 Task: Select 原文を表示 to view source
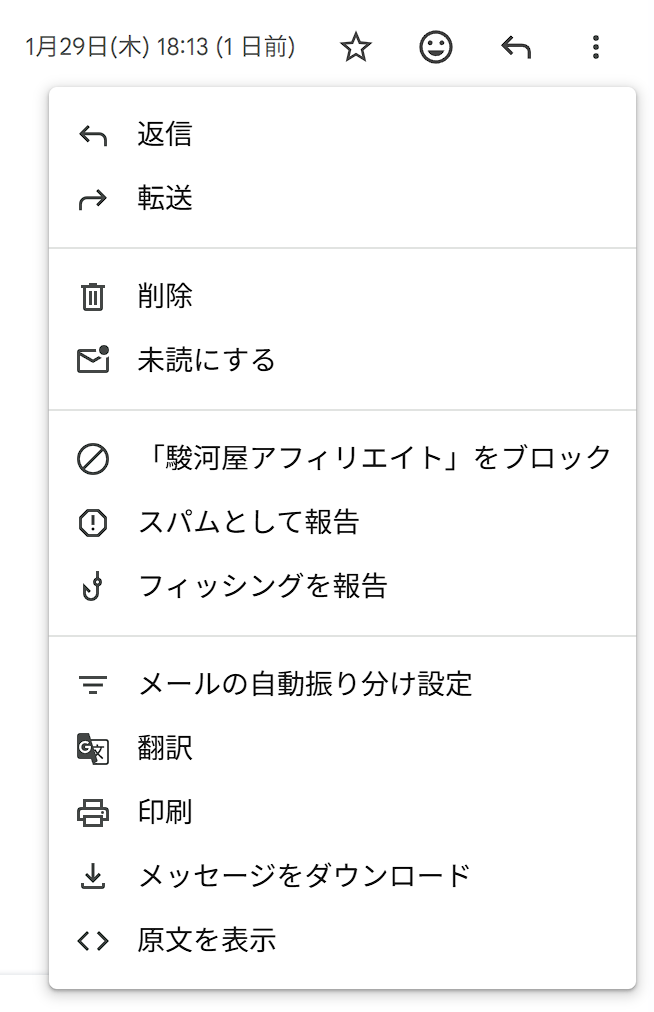[x=207, y=940]
